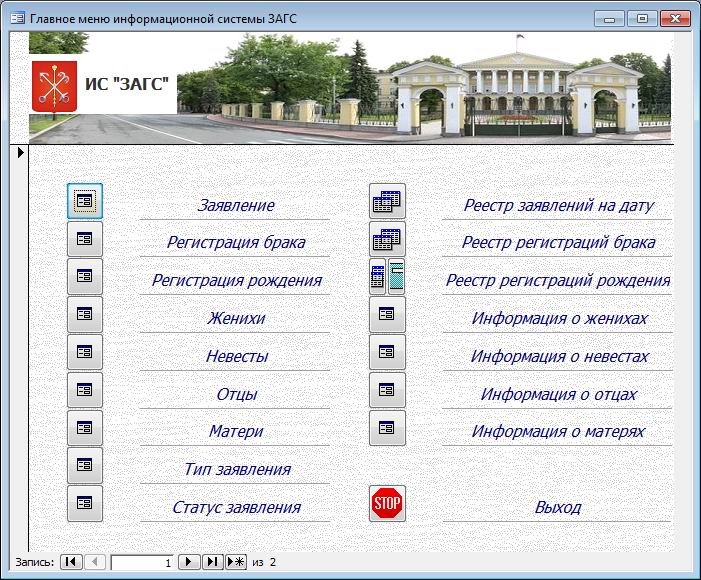Open the Регистрация брака form icon
This screenshot has width=701, height=580.
85,239
